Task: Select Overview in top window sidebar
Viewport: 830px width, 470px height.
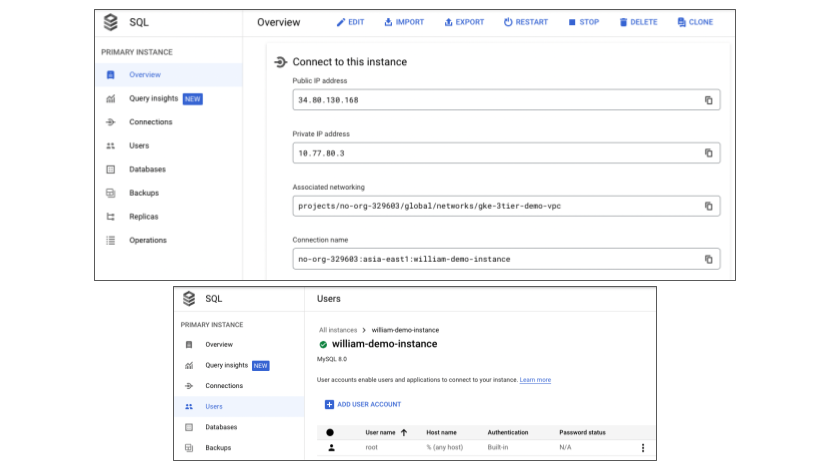Action: click(169, 75)
